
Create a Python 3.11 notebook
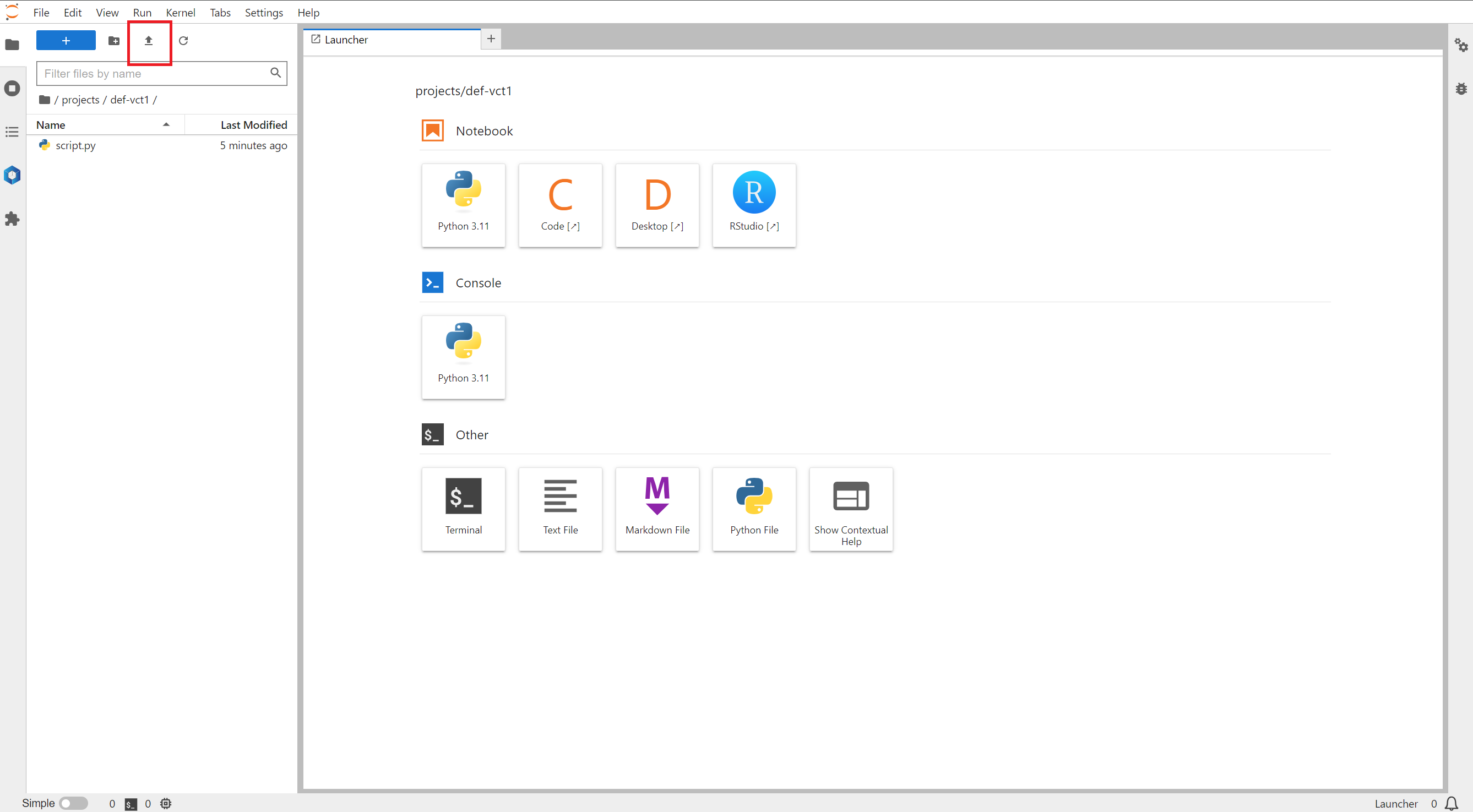(x=463, y=205)
